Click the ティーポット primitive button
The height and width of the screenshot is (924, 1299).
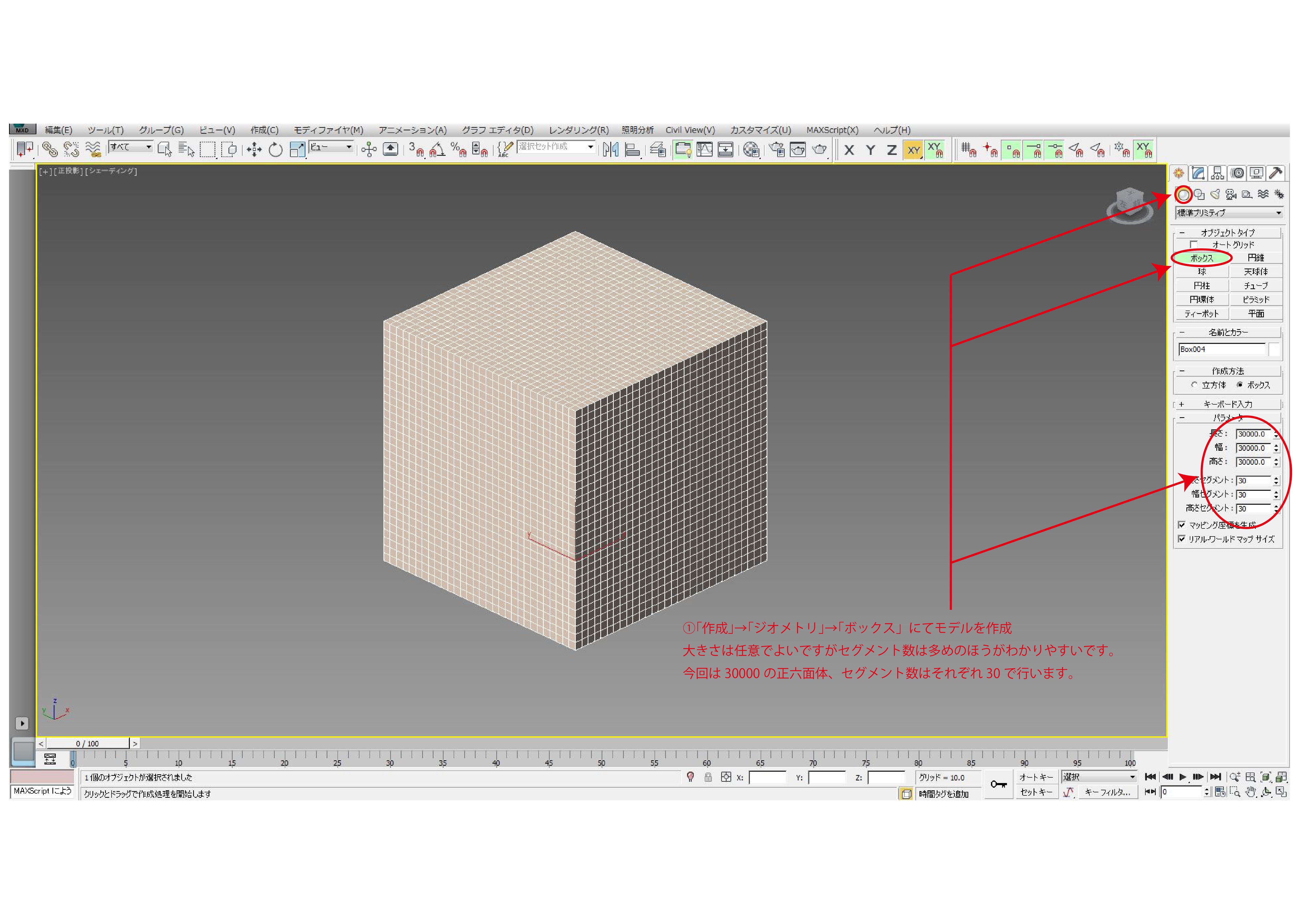(x=1202, y=313)
